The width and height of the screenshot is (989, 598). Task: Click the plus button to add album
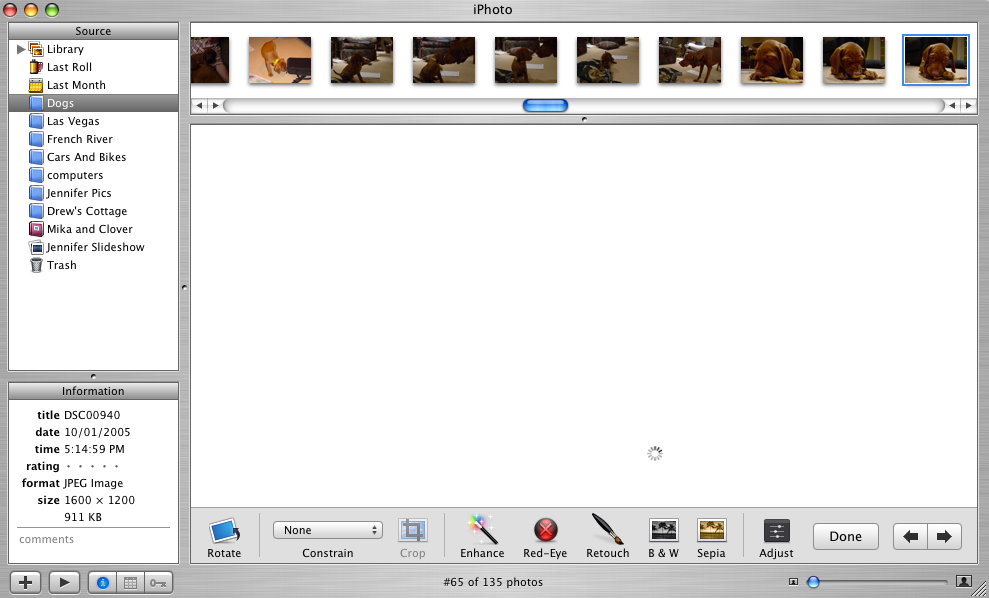pyautogui.click(x=25, y=582)
